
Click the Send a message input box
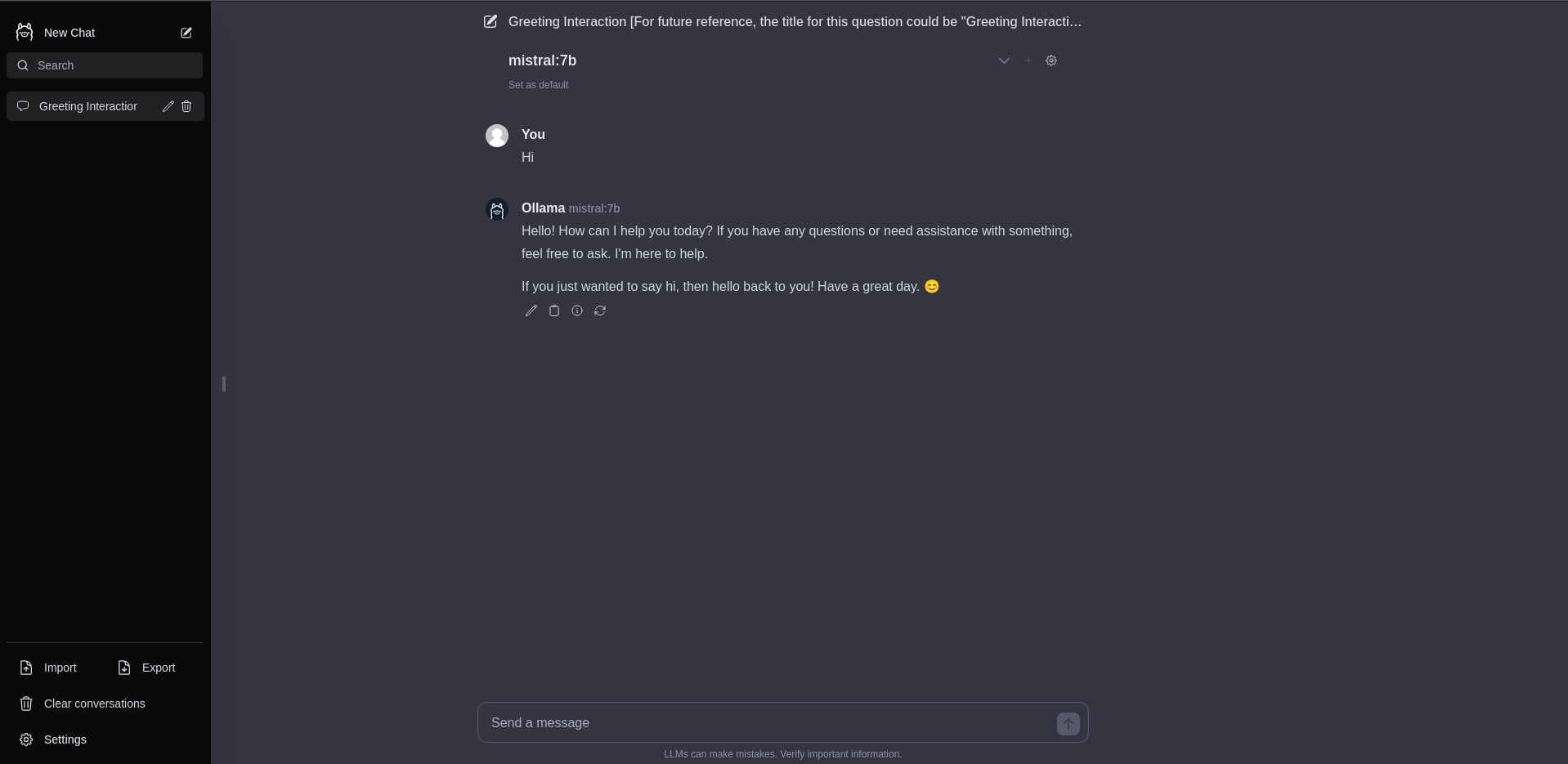click(x=767, y=723)
